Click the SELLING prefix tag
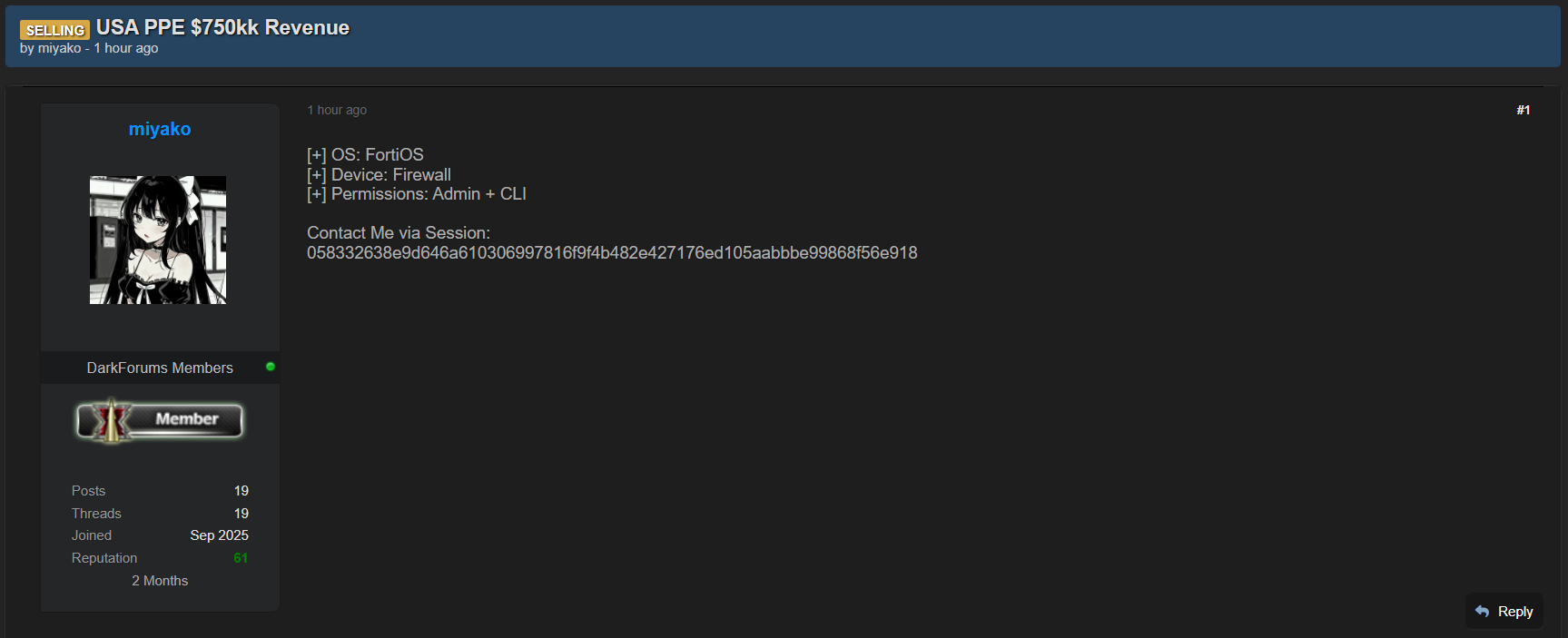 [54, 30]
